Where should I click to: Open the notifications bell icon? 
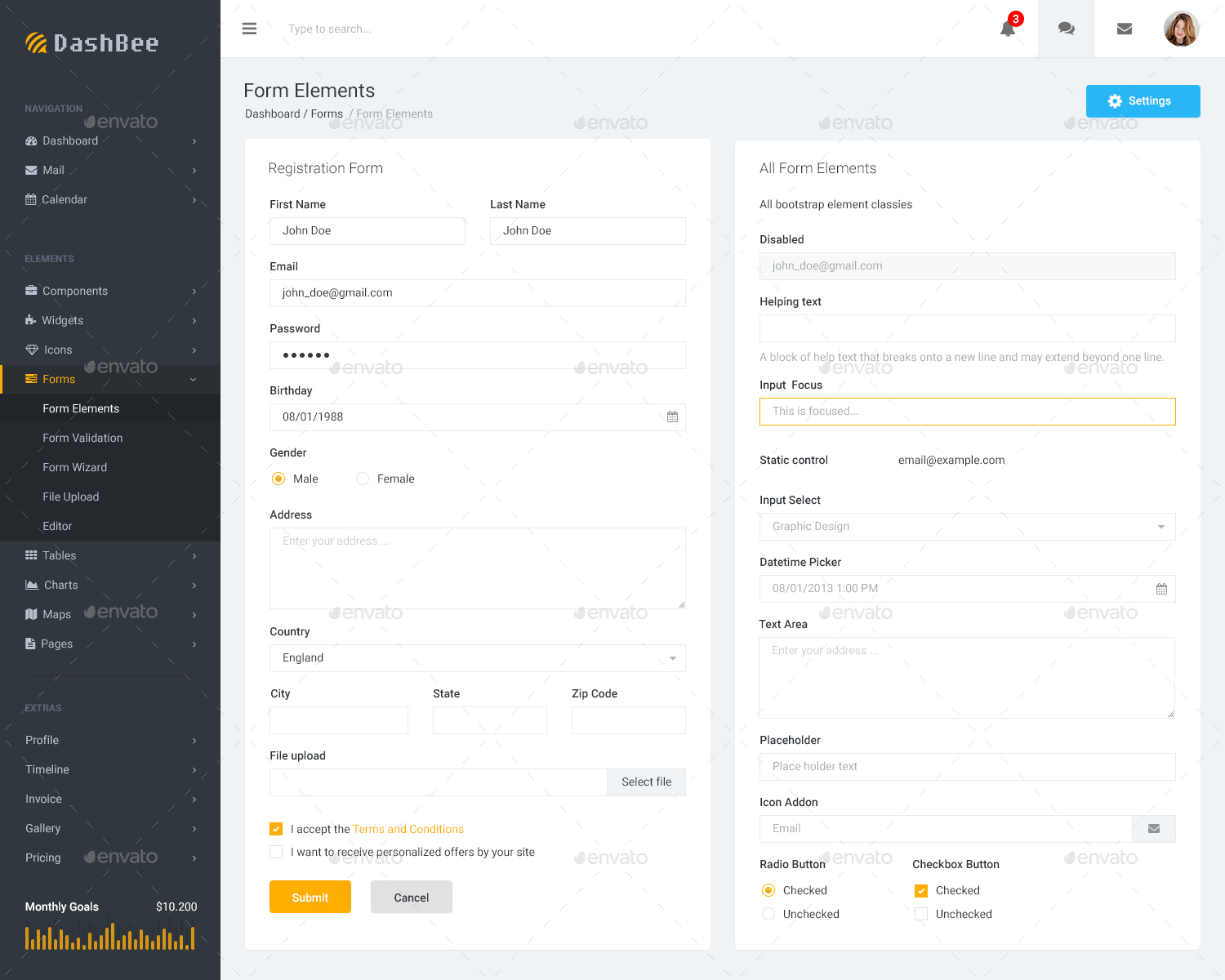1007,29
